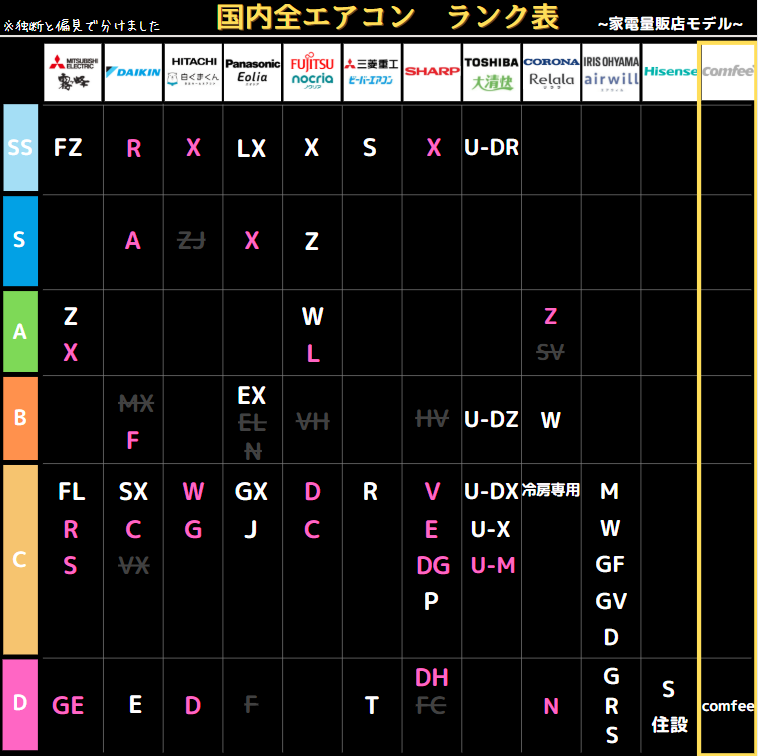
Task: Select the pink F under Daikin
Action: (x=133, y=440)
